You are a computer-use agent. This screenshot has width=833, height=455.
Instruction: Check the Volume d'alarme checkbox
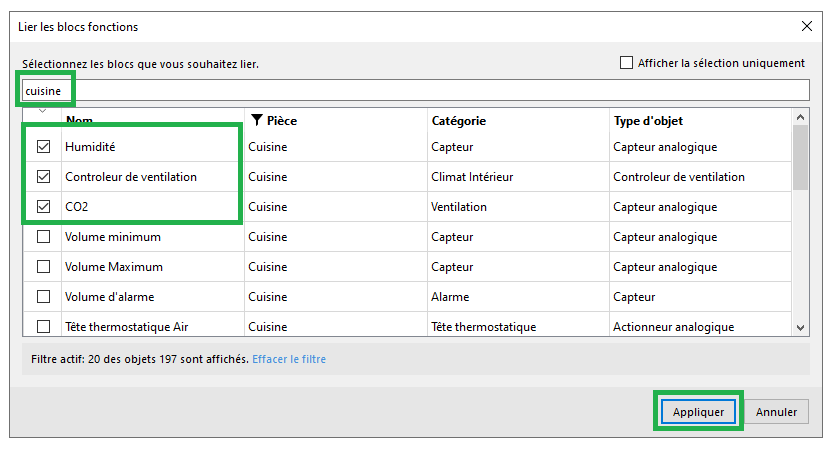43,297
